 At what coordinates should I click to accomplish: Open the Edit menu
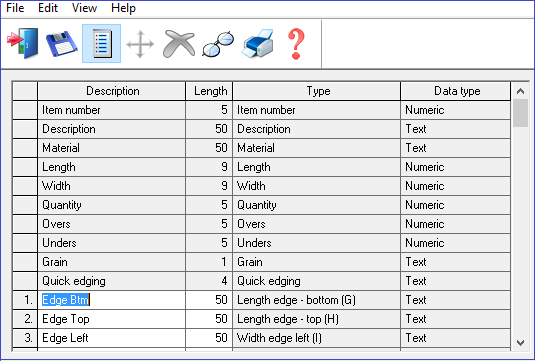click(x=48, y=8)
